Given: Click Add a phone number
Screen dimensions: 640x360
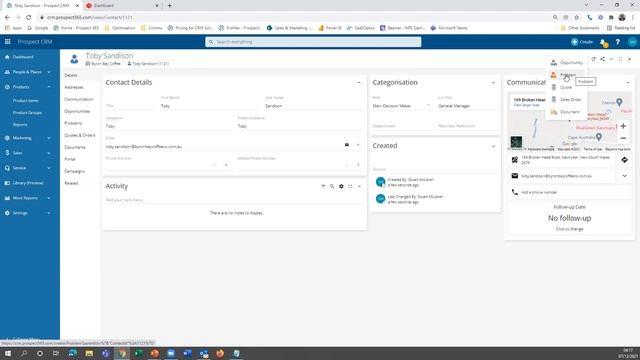Looking at the screenshot, I should click(539, 192).
